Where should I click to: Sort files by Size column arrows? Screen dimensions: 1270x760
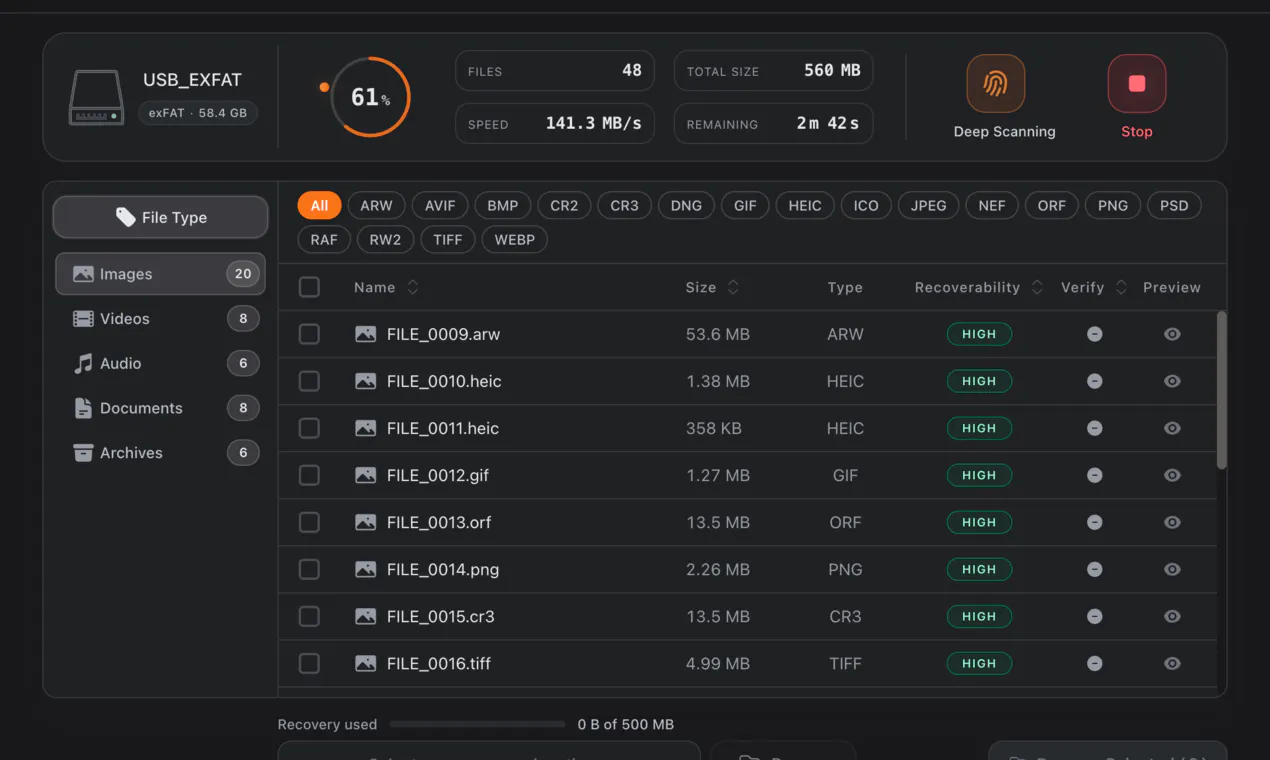733,287
